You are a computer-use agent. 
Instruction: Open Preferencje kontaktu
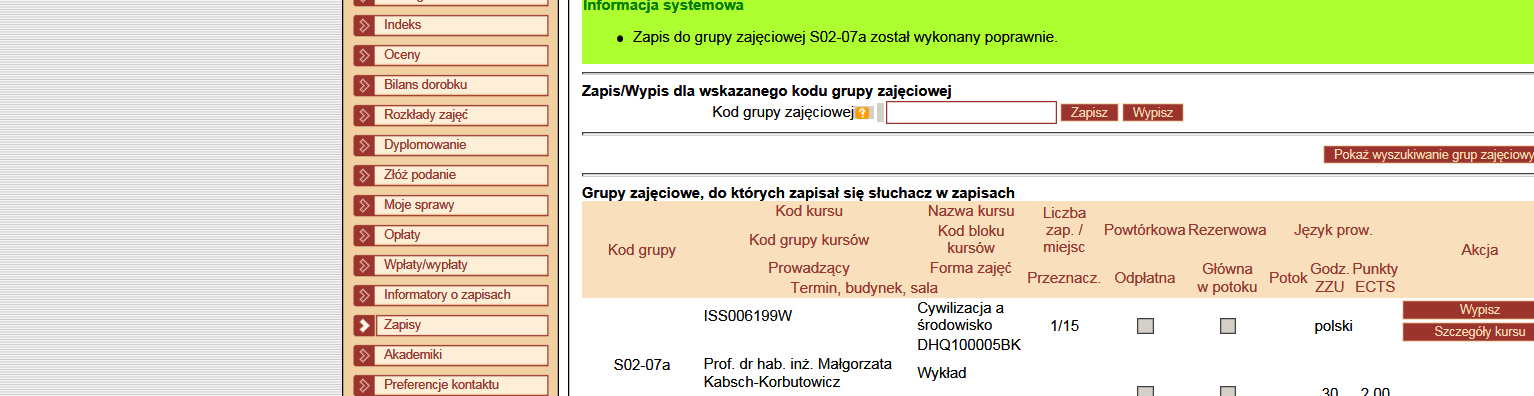[x=461, y=385]
